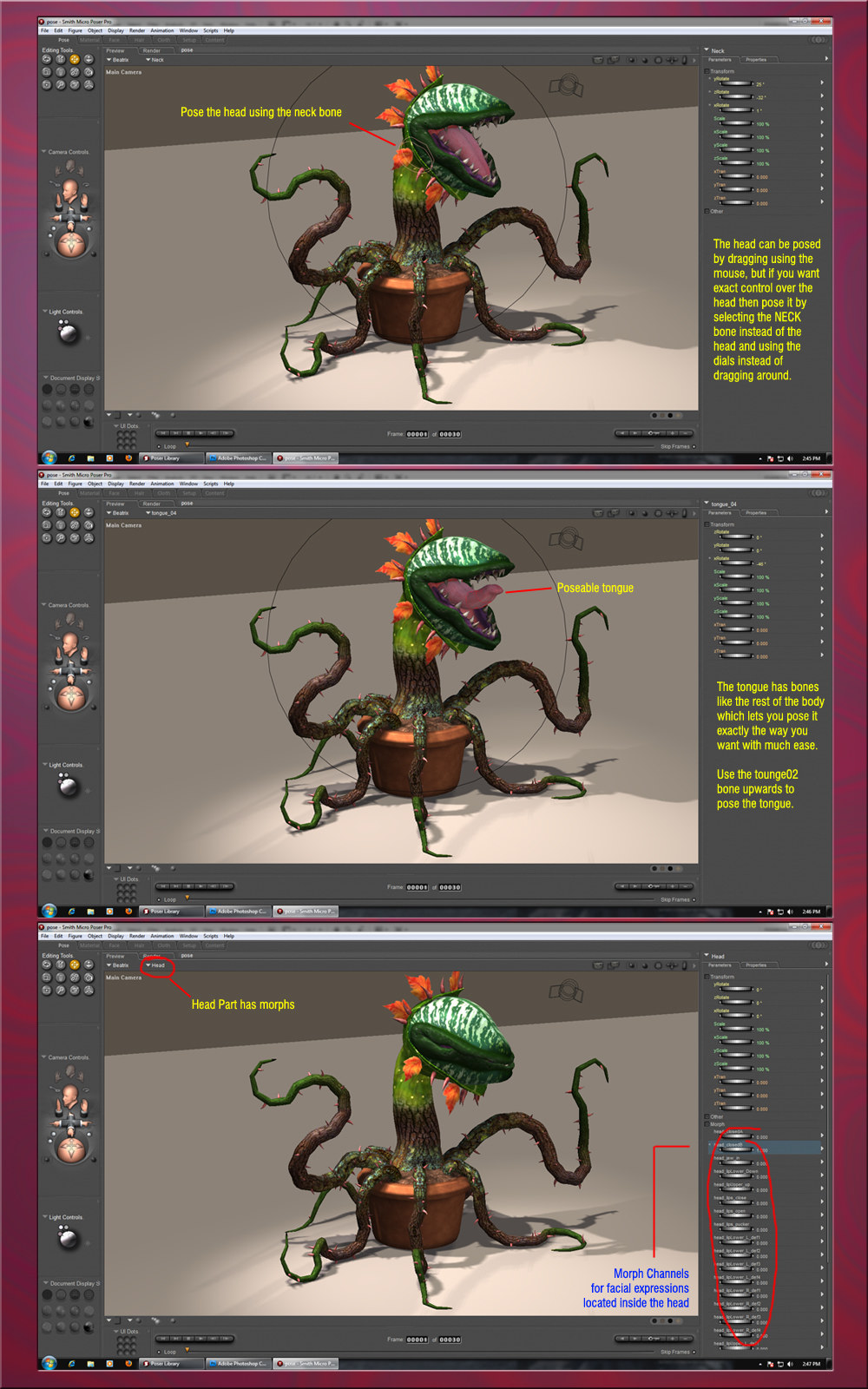Click the light control sphere in Neck window
868x1389 pixels.
click(67, 333)
